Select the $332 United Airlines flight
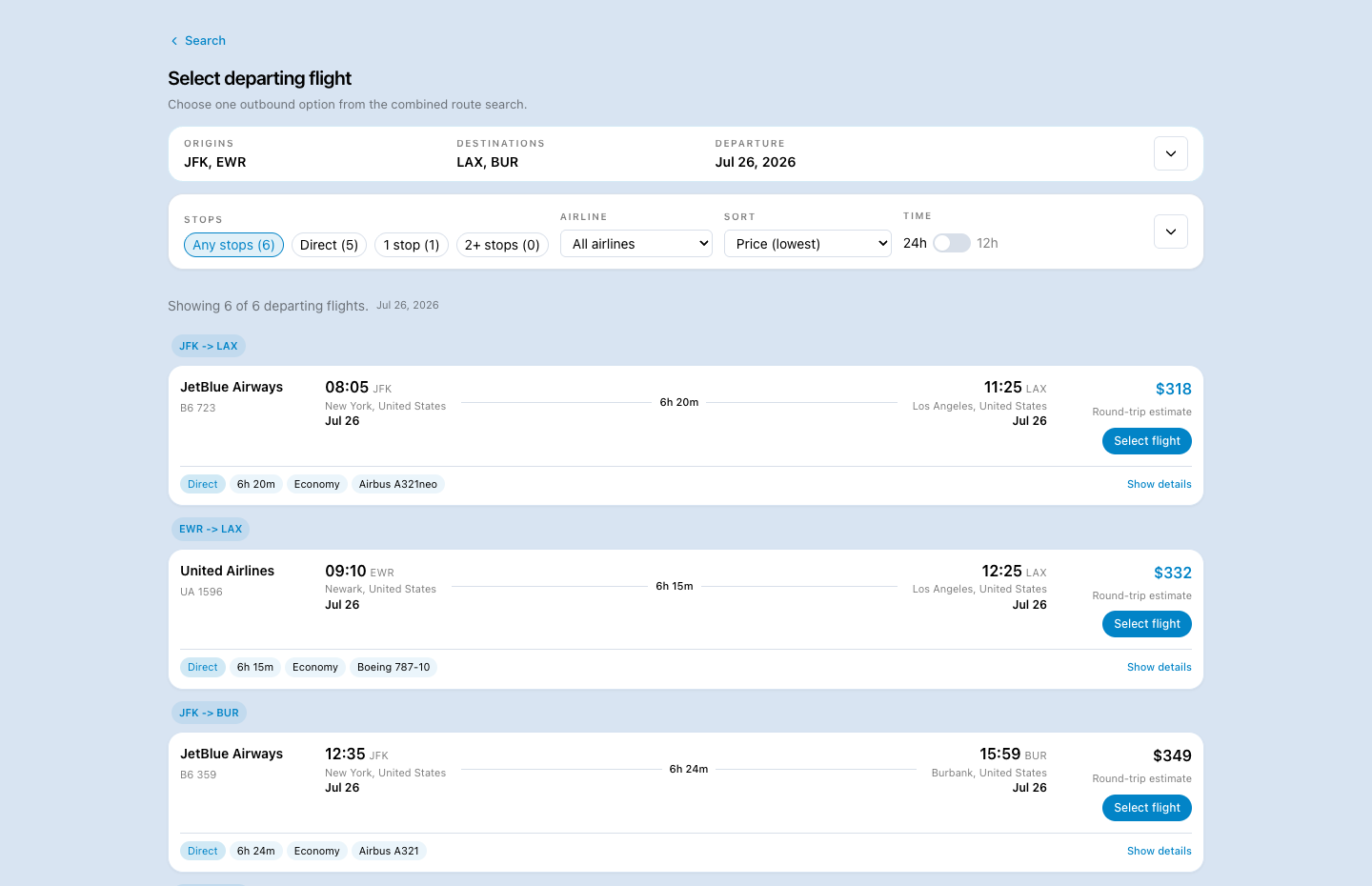Viewport: 1372px width, 886px height. [1147, 624]
